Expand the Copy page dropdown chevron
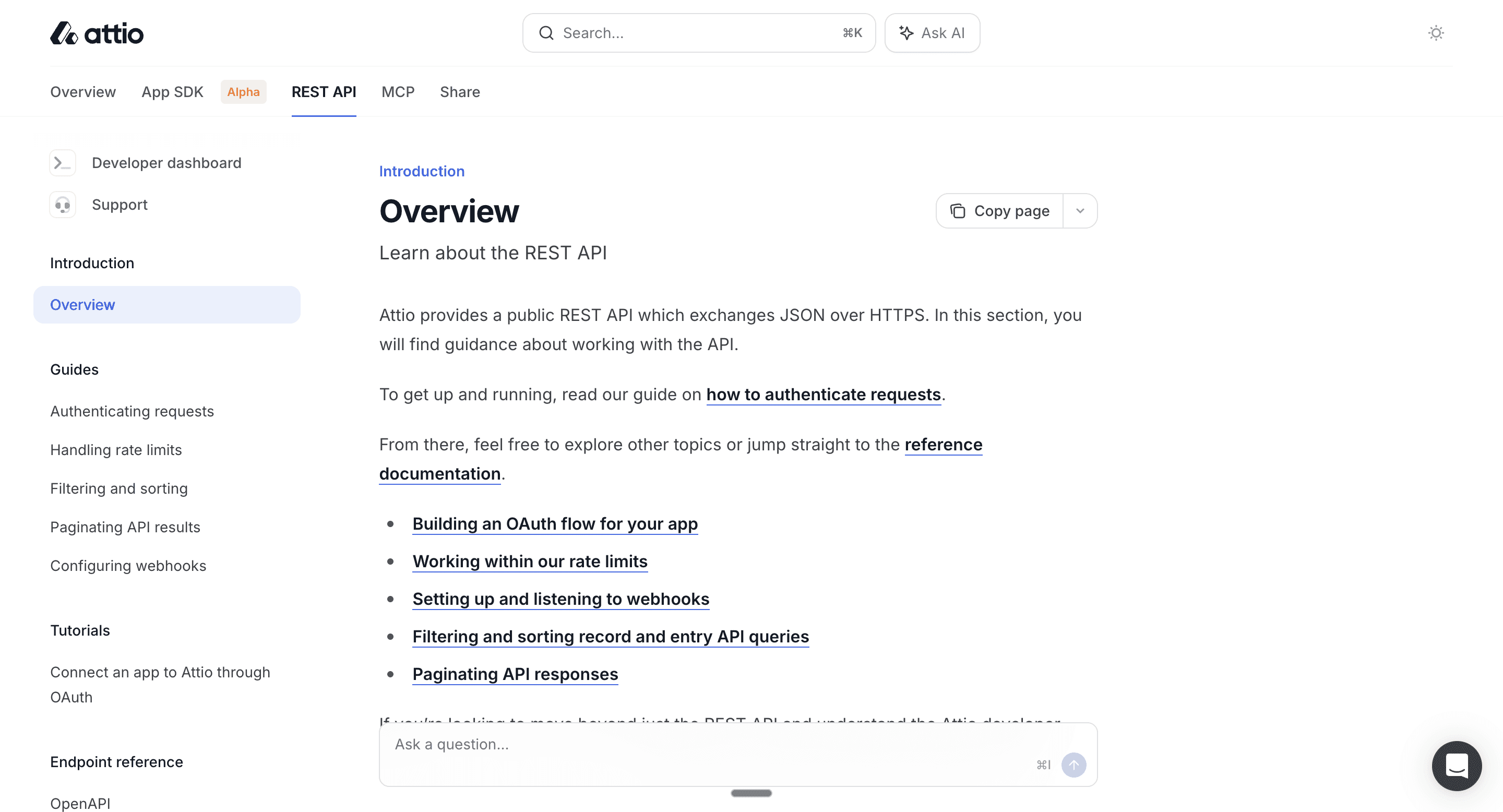The width and height of the screenshot is (1503, 812). click(x=1079, y=211)
